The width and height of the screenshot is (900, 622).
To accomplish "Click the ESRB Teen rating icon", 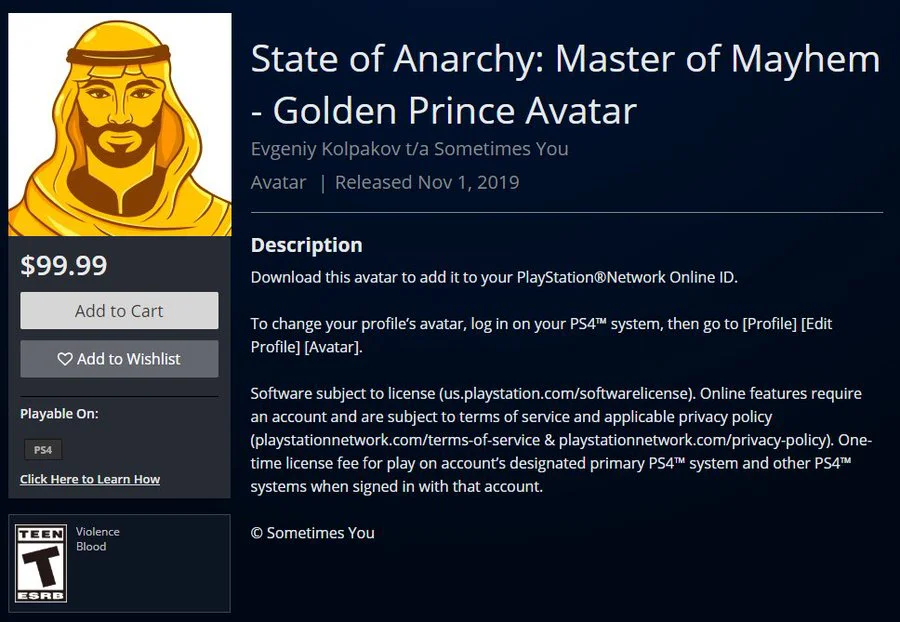I will [41, 563].
